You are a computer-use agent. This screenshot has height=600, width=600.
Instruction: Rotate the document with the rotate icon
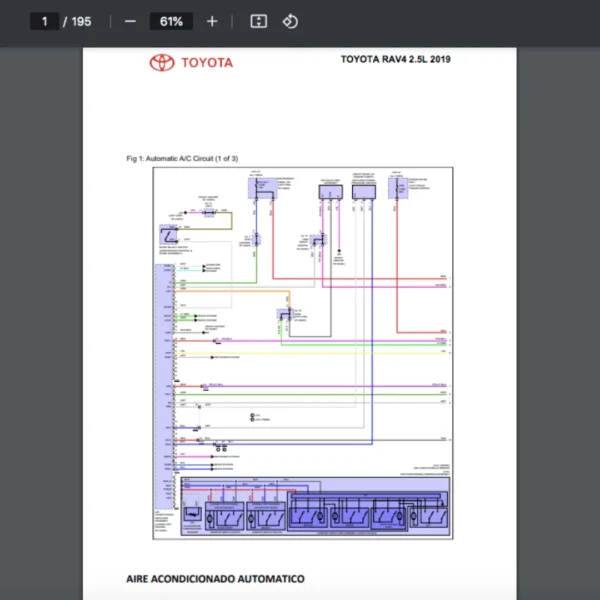[290, 21]
